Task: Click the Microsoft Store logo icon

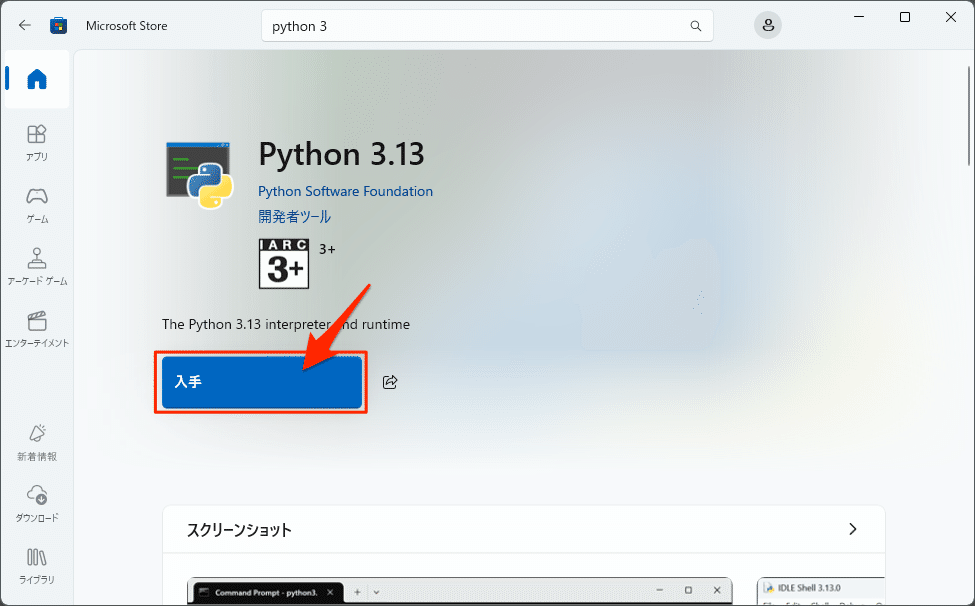Action: tap(58, 25)
